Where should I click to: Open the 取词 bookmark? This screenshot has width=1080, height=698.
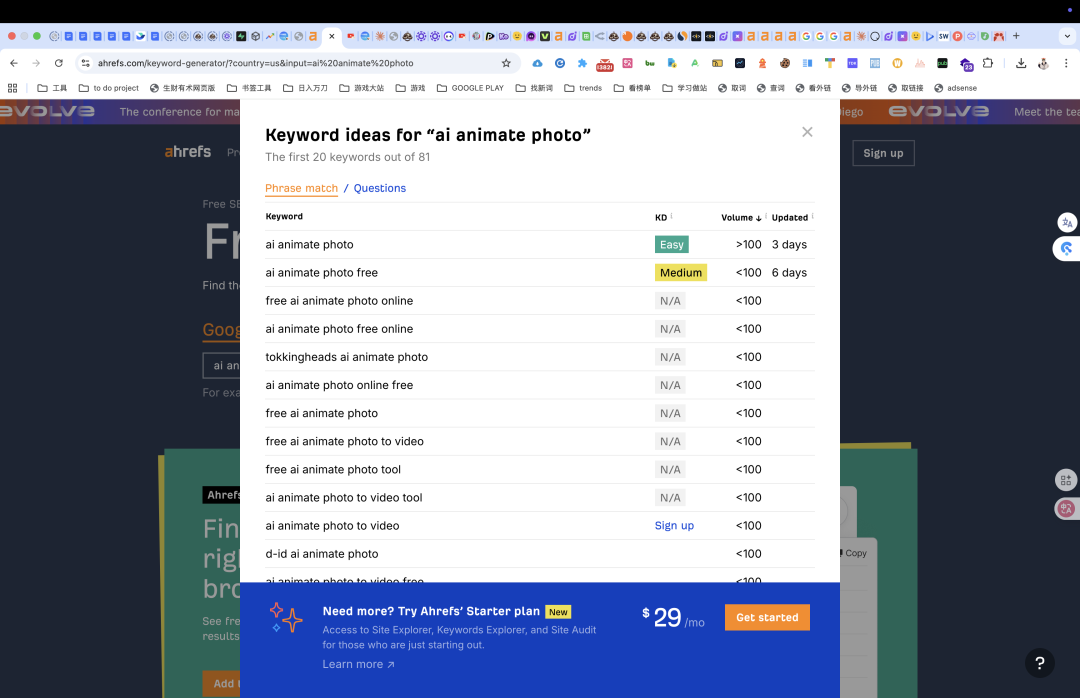coord(731,88)
